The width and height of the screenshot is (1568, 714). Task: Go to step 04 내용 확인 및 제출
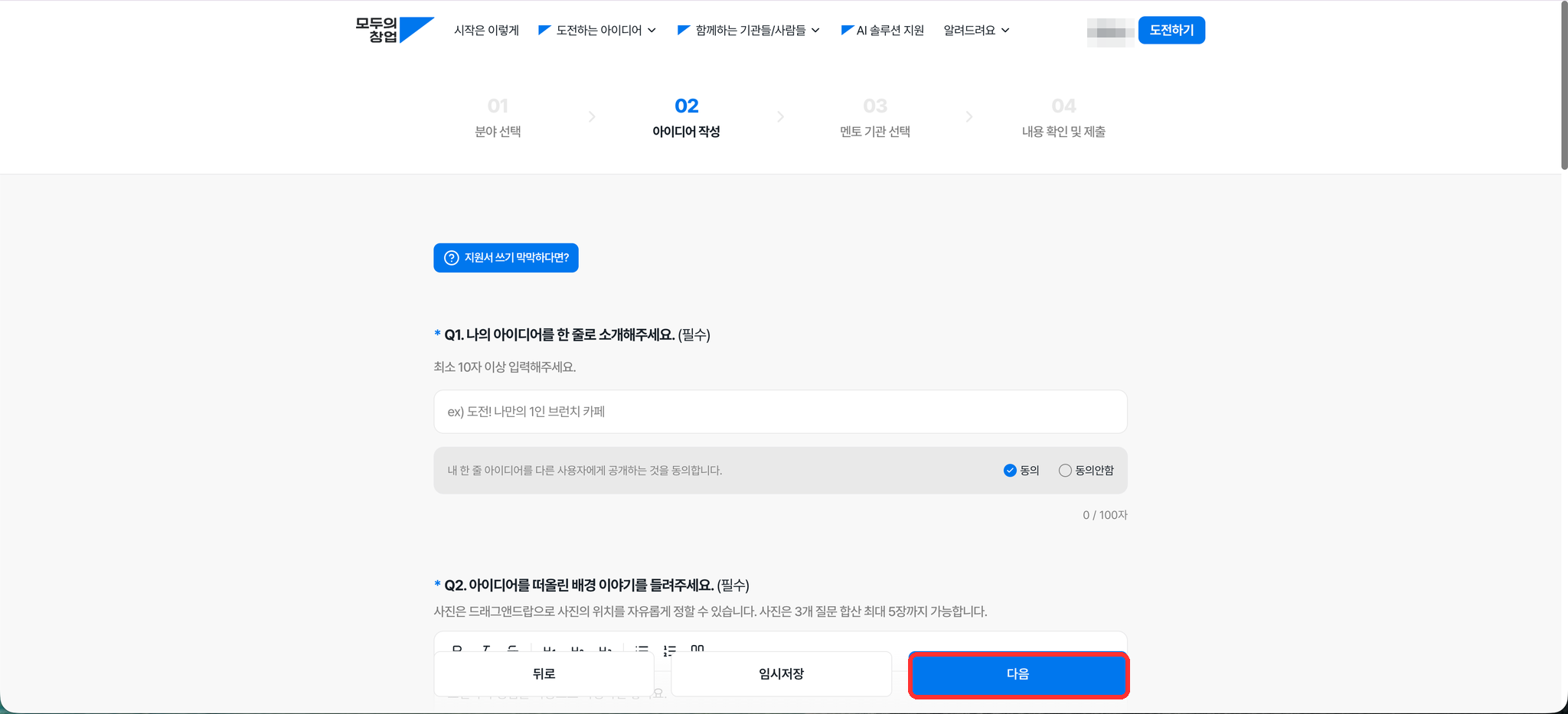click(x=1063, y=117)
